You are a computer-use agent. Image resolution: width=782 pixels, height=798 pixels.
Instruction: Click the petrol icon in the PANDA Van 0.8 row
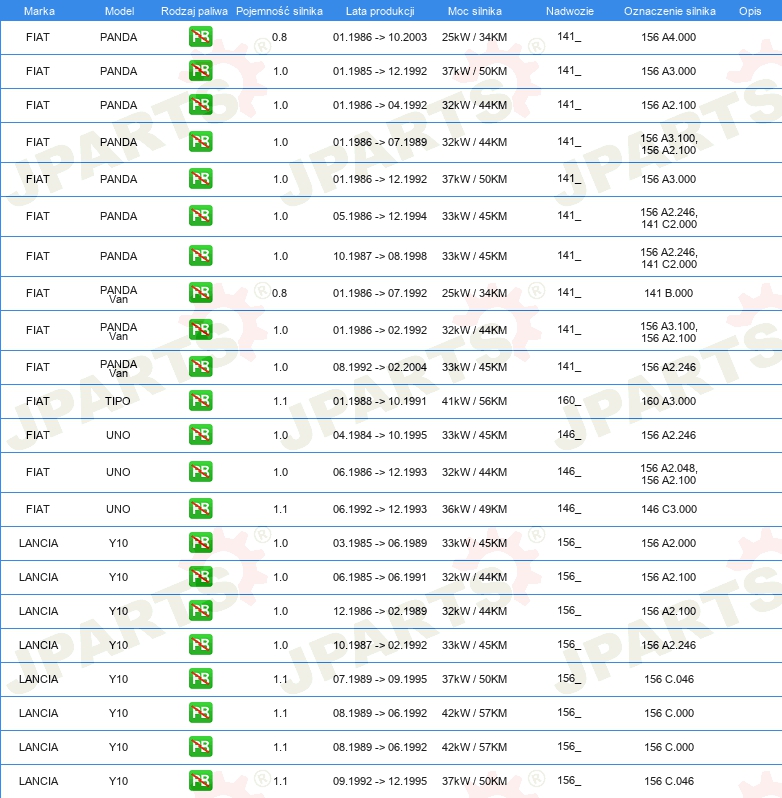click(200, 293)
